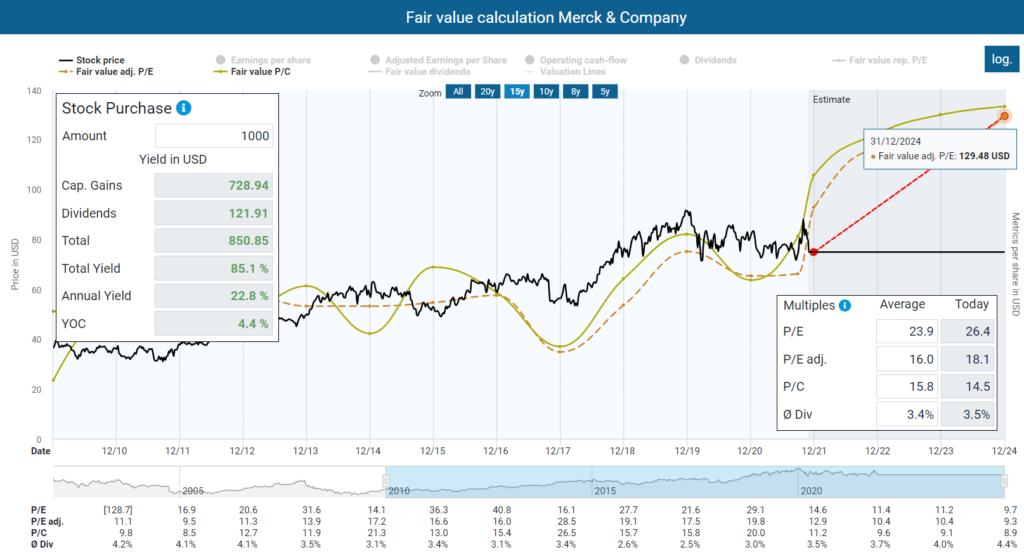Screen dimensions: 1024x552
Task: Select the 5y zoom range
Action: [x=605, y=91]
